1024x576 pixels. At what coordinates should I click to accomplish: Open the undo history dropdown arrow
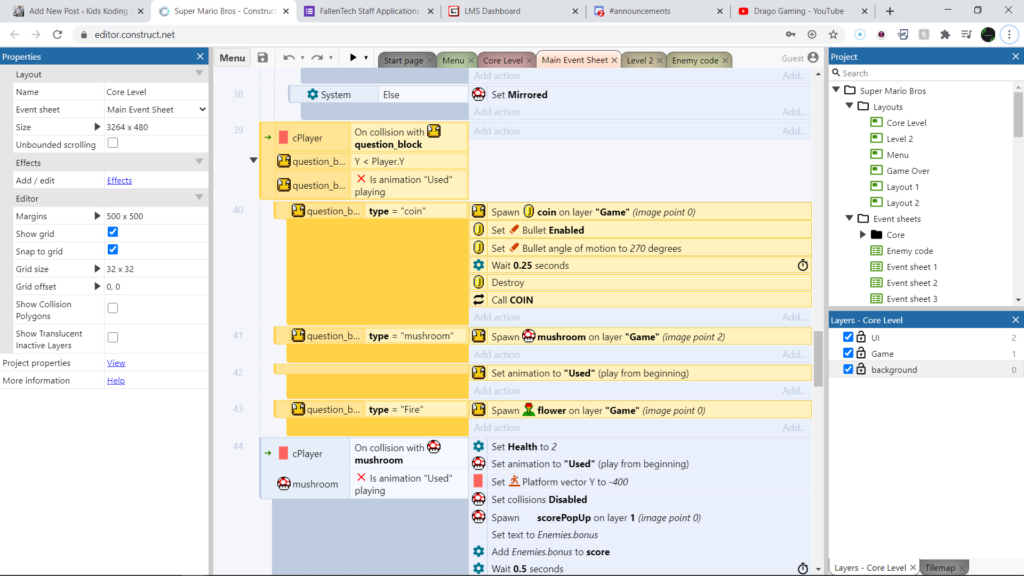click(x=302, y=58)
